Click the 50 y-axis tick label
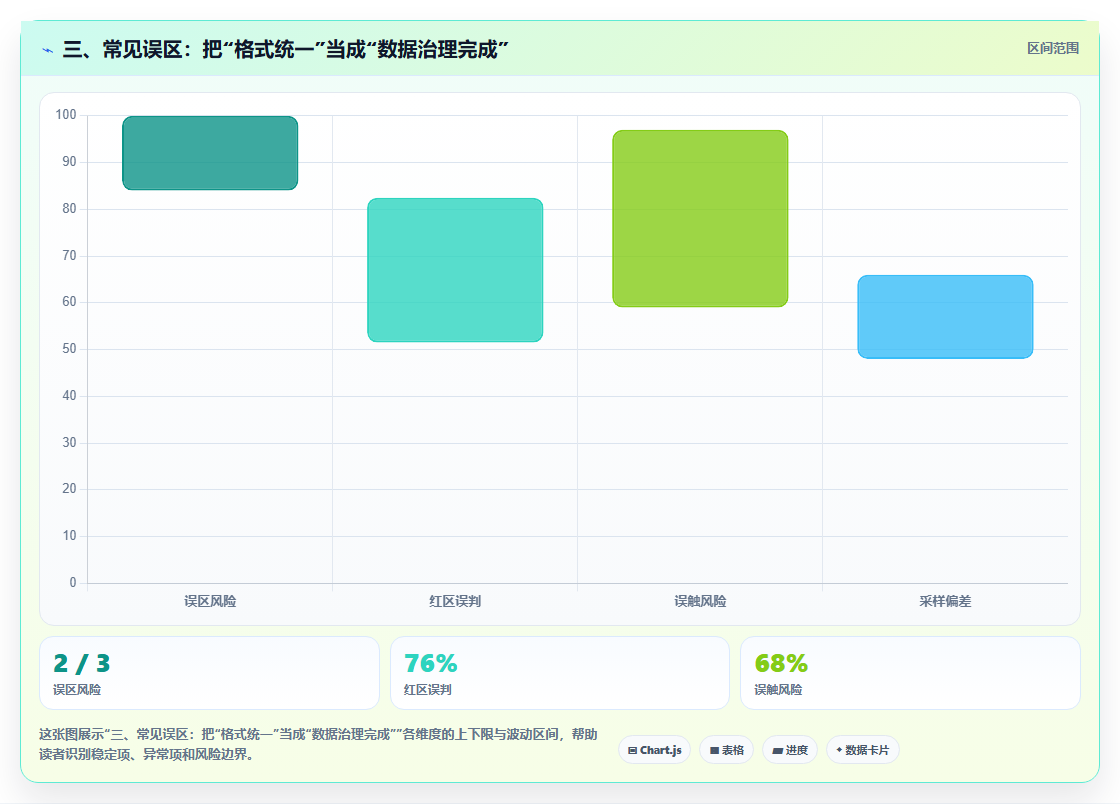 (x=69, y=349)
